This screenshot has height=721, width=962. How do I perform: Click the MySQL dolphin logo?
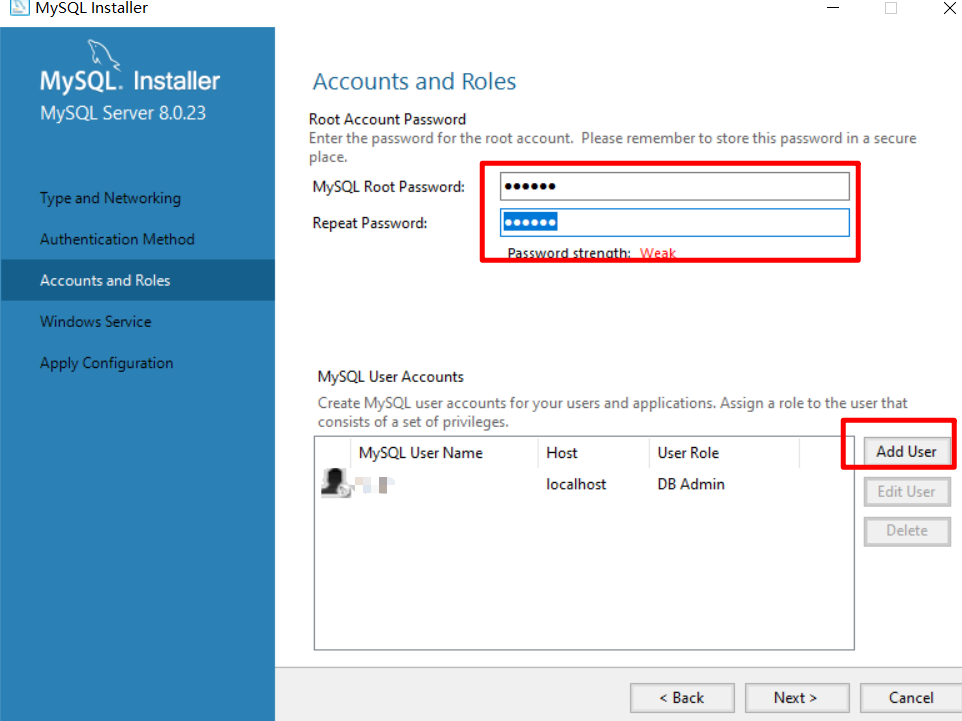104,54
